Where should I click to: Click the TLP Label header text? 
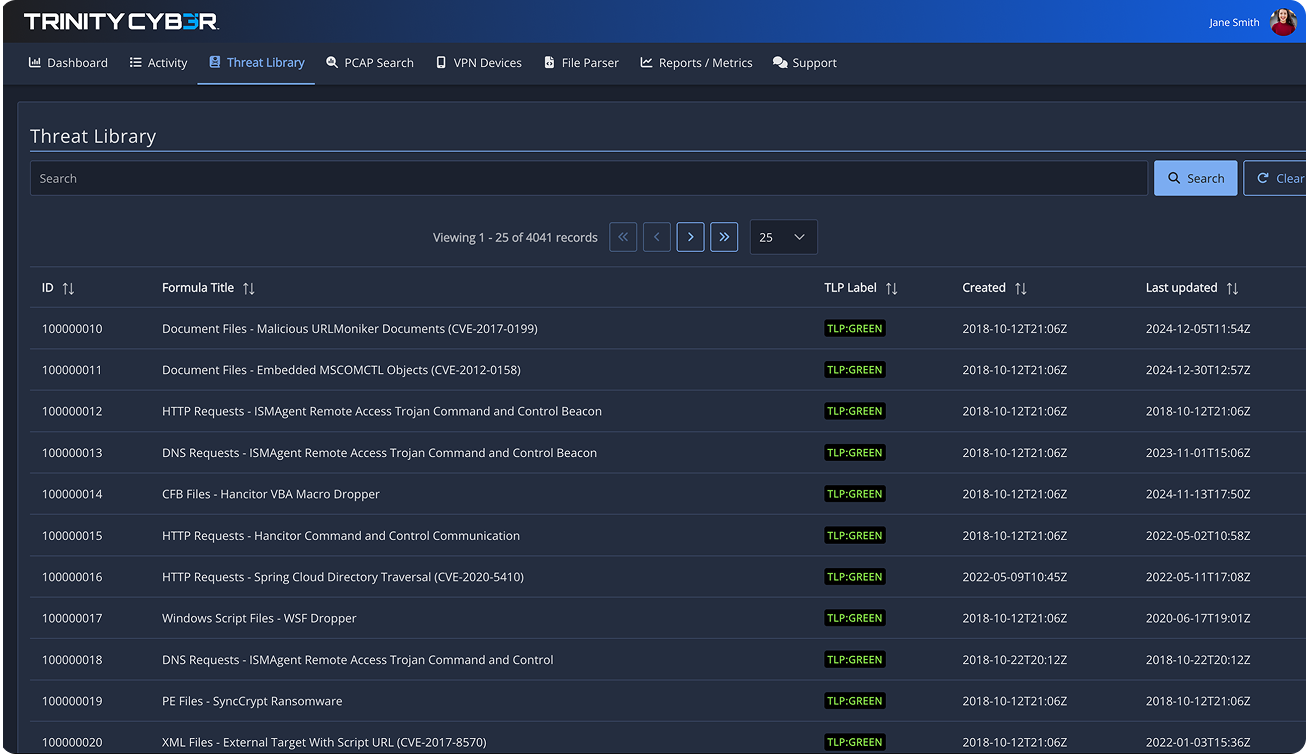(850, 288)
